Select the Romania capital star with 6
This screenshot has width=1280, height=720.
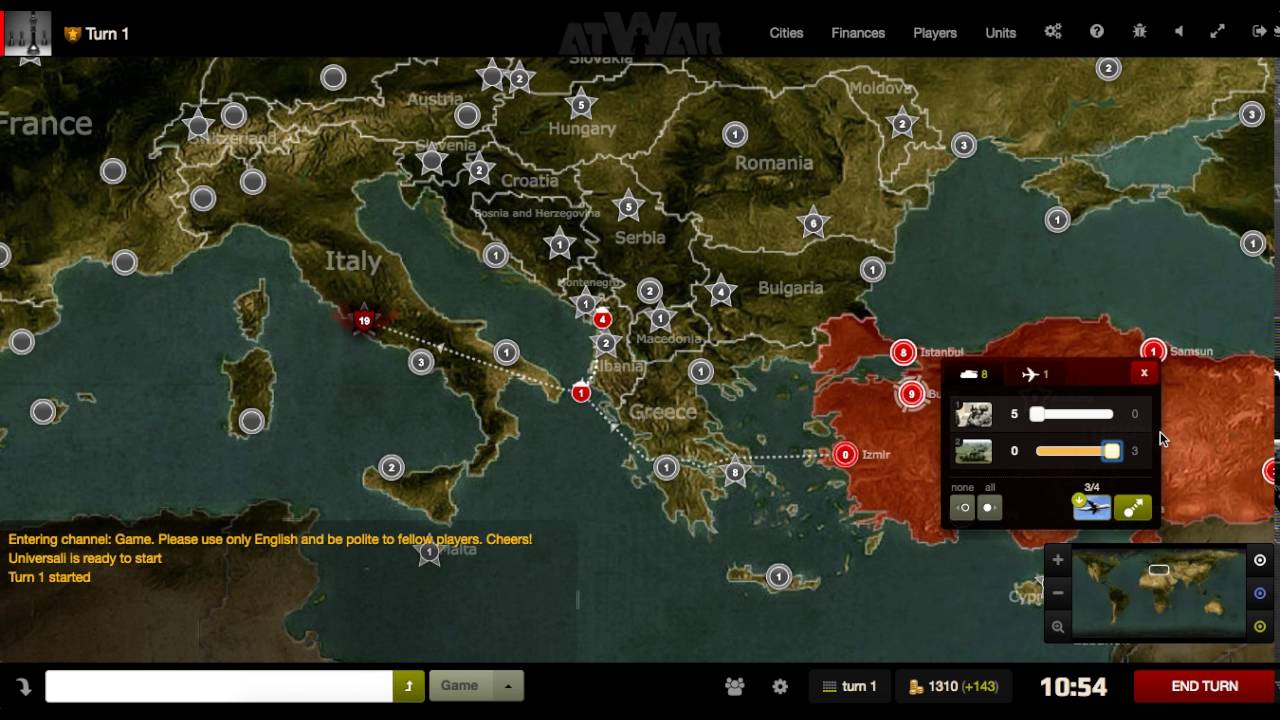tap(813, 224)
